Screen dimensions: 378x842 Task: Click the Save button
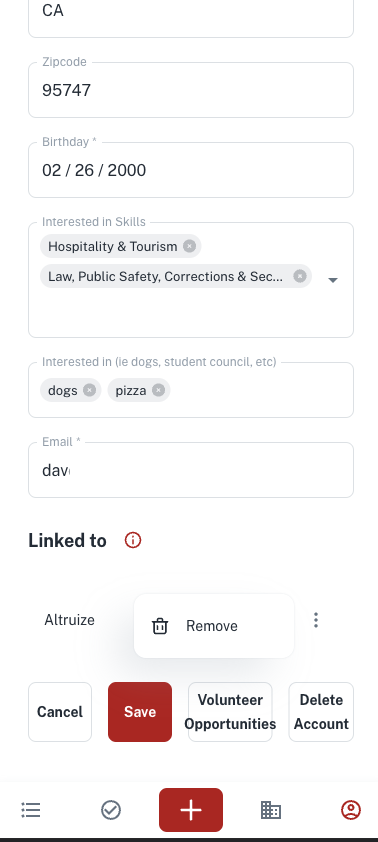(140, 712)
